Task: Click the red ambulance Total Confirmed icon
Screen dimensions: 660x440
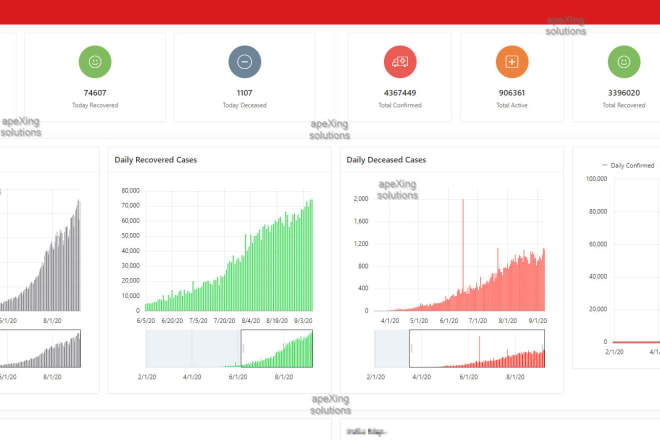Action: click(400, 62)
